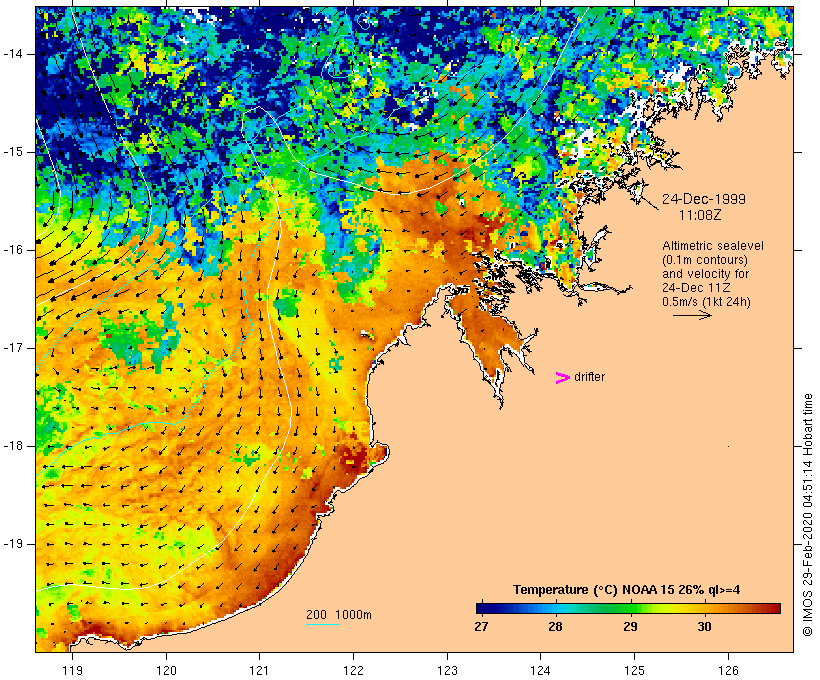Image resolution: width=820 pixels, height=680 pixels.
Task: Click the temperature colorbar title
Action: [627, 590]
